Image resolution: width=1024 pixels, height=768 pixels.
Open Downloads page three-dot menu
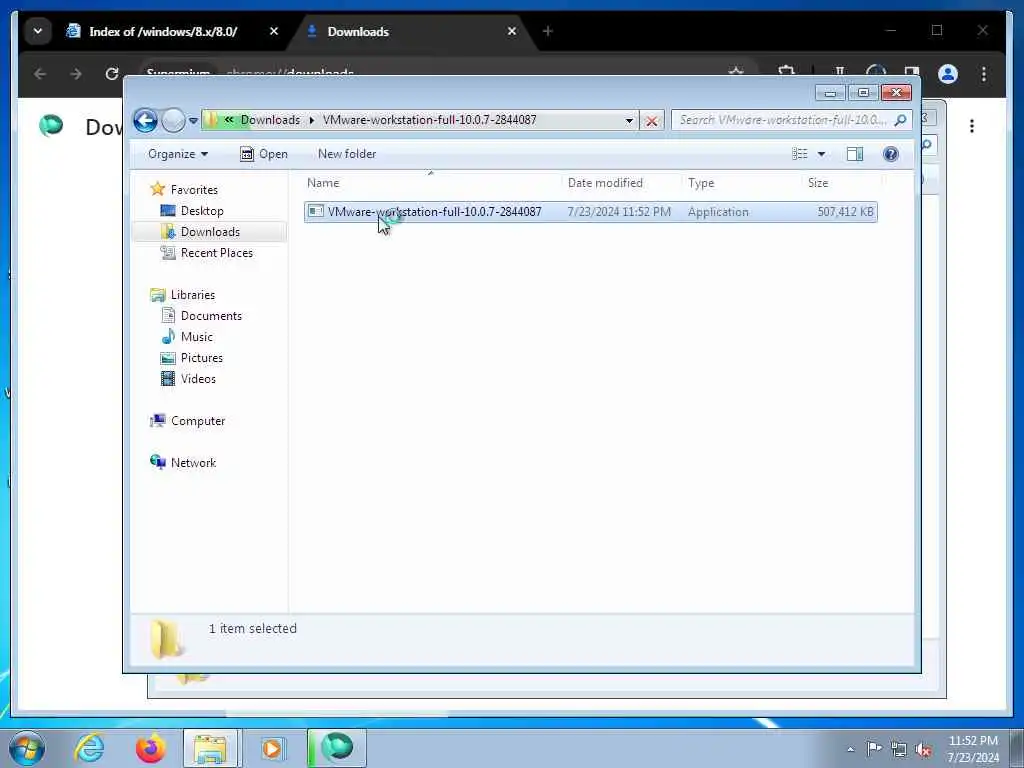coord(972,126)
